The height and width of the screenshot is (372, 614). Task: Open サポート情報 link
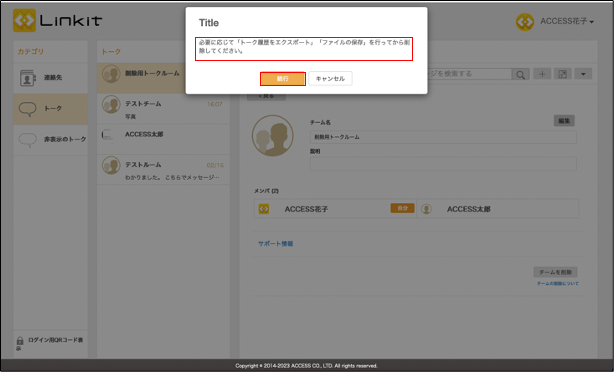pyautogui.click(x=275, y=244)
